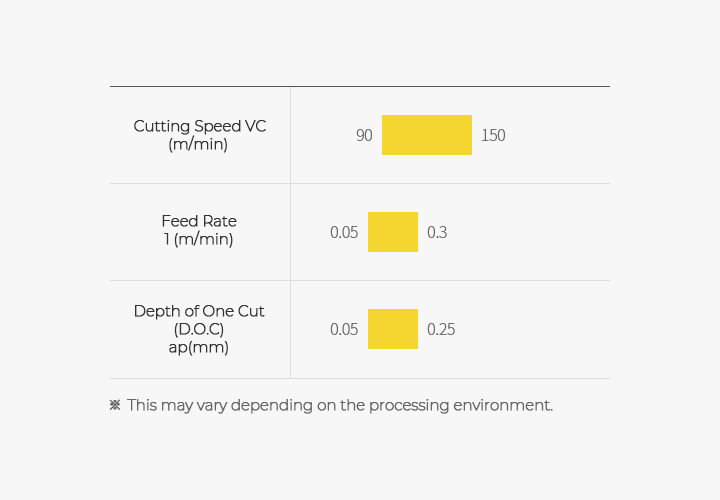Screen dimensions: 720x500
Task: Select the Feed Rate yellow range bar
Action: [393, 232]
